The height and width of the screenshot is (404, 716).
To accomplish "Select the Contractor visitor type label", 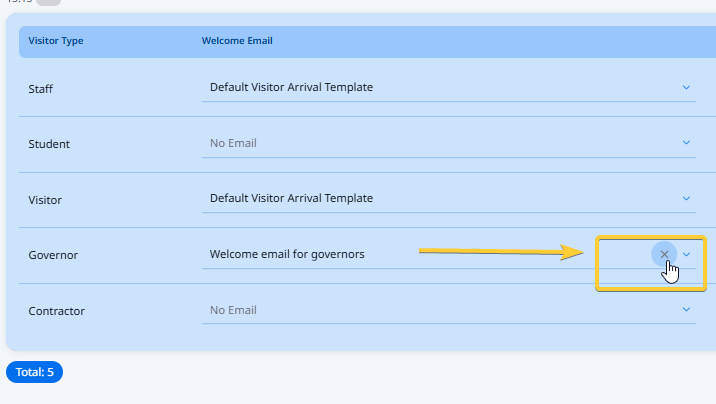I will click(56, 311).
